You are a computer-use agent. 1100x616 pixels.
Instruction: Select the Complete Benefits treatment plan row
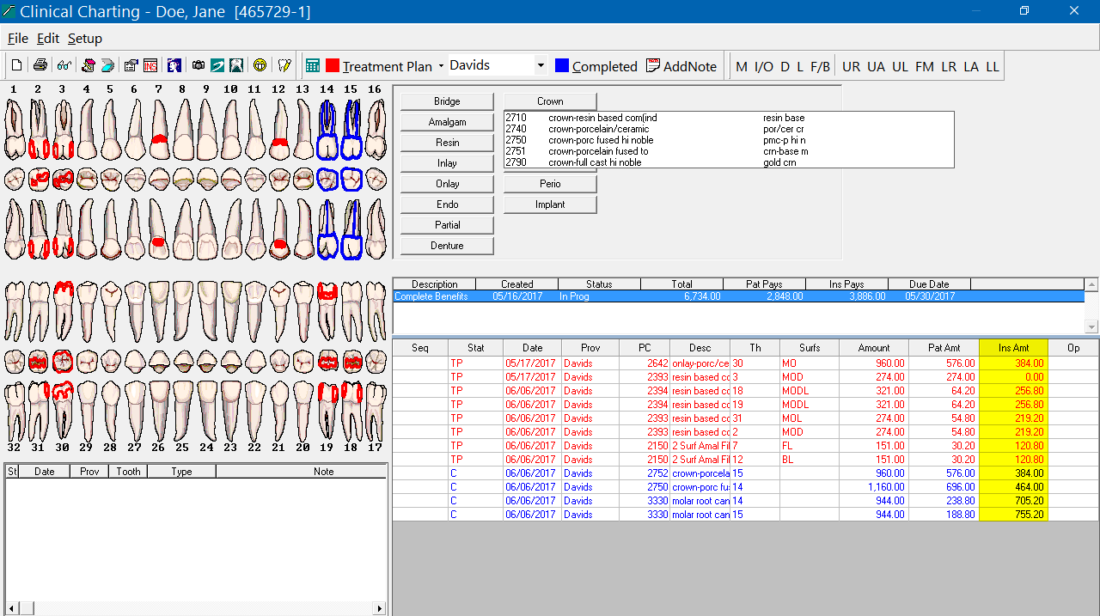click(x=739, y=297)
